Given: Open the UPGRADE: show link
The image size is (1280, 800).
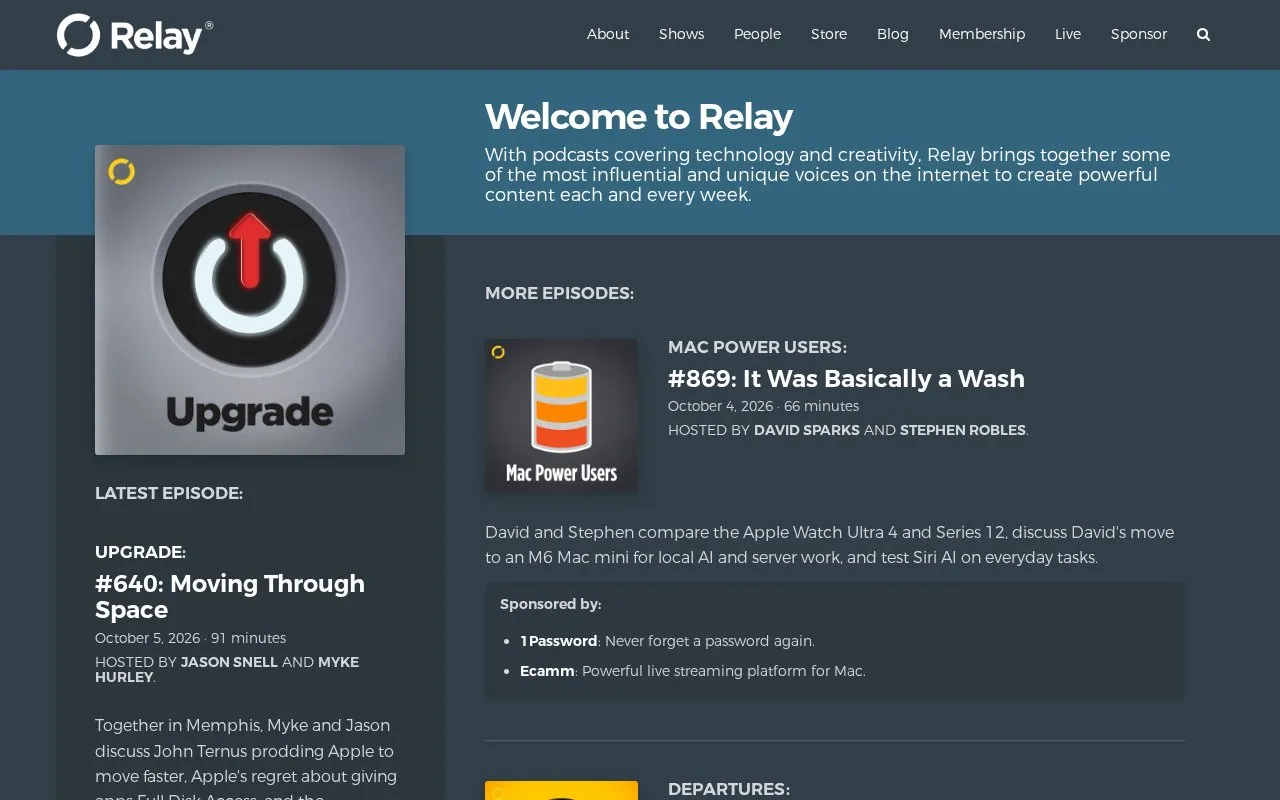Looking at the screenshot, I should pos(140,552).
